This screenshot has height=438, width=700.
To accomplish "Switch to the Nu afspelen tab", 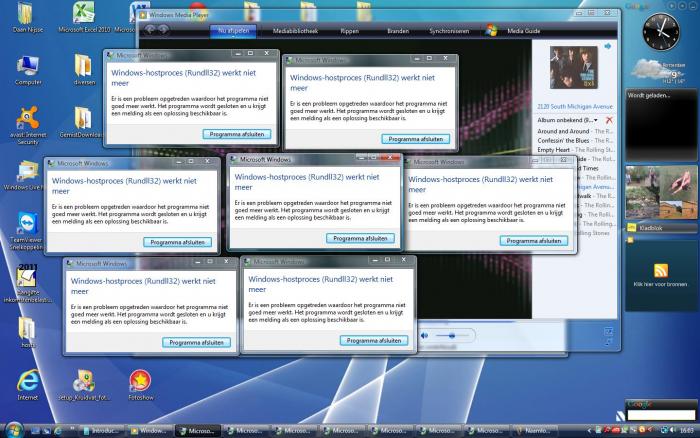I will pos(233,31).
